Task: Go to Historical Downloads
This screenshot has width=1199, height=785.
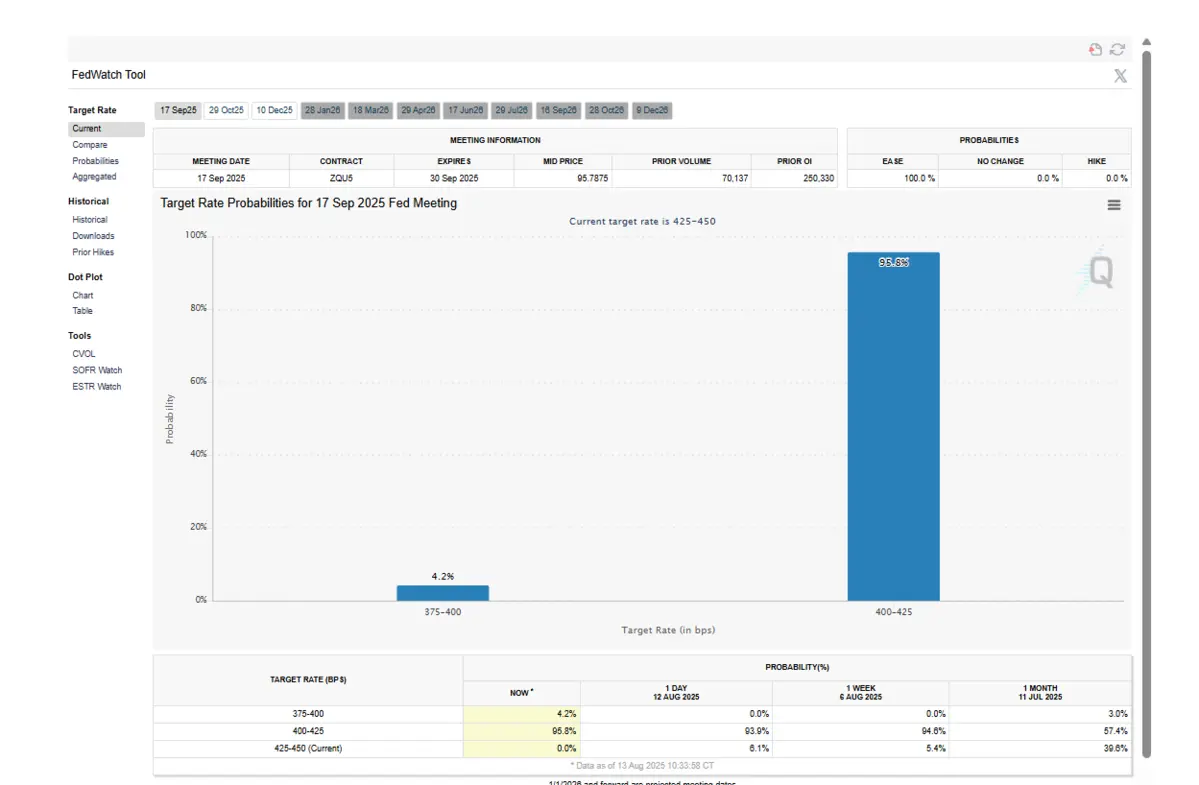Action: [93, 236]
